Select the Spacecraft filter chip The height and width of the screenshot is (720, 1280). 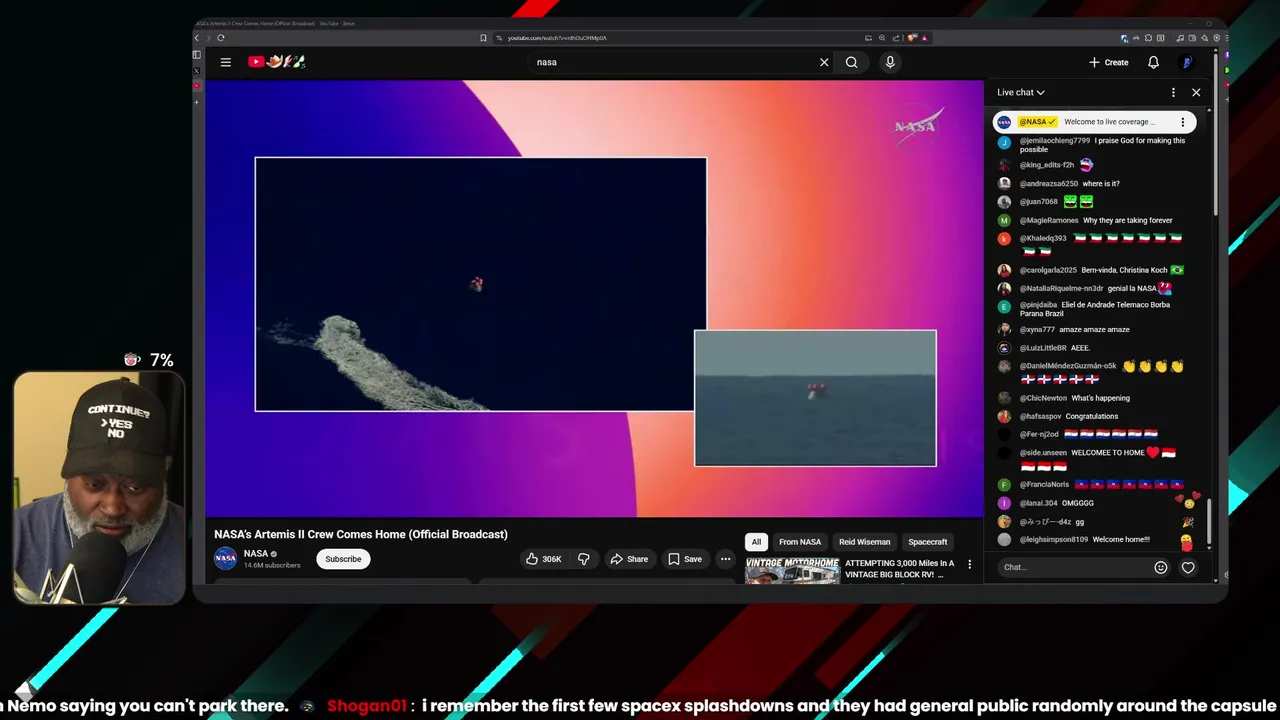click(x=927, y=542)
